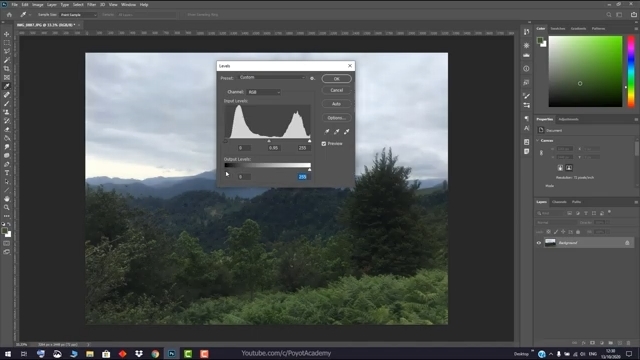
Task: Select the Hand tool
Action: pyautogui.click(x=7, y=199)
